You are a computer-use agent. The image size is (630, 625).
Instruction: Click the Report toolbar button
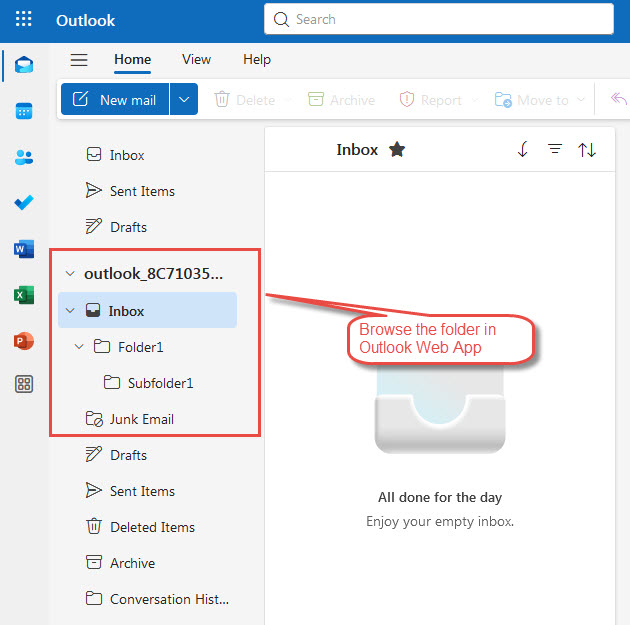point(430,100)
